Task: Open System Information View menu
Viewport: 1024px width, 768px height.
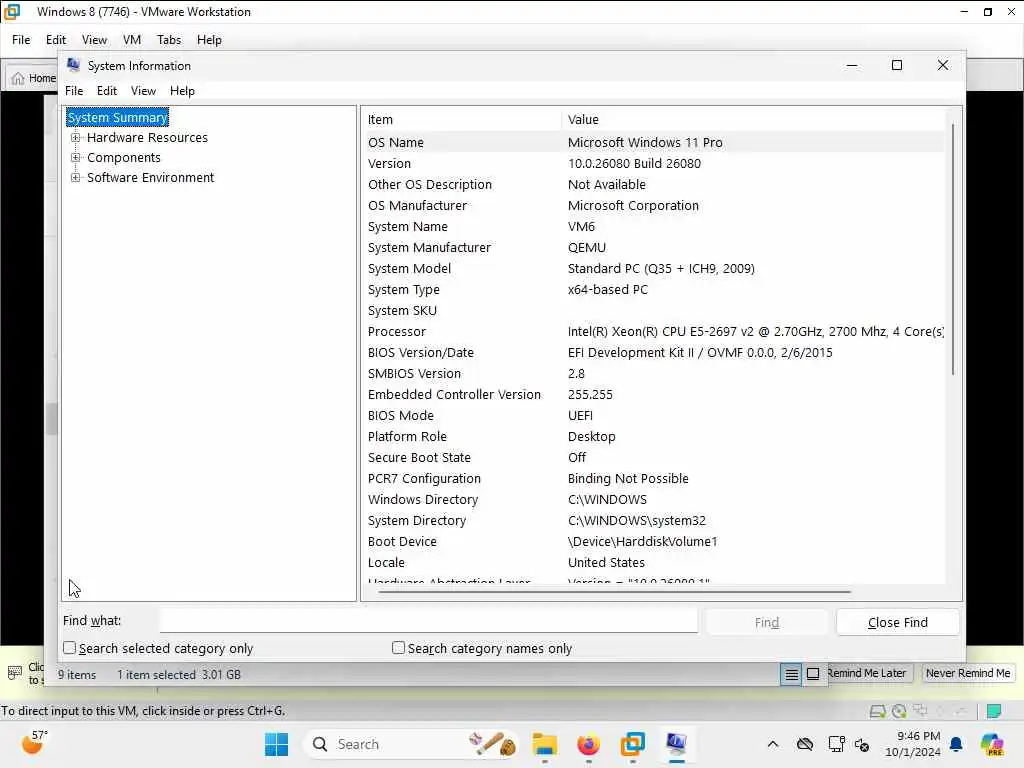Action: [143, 91]
